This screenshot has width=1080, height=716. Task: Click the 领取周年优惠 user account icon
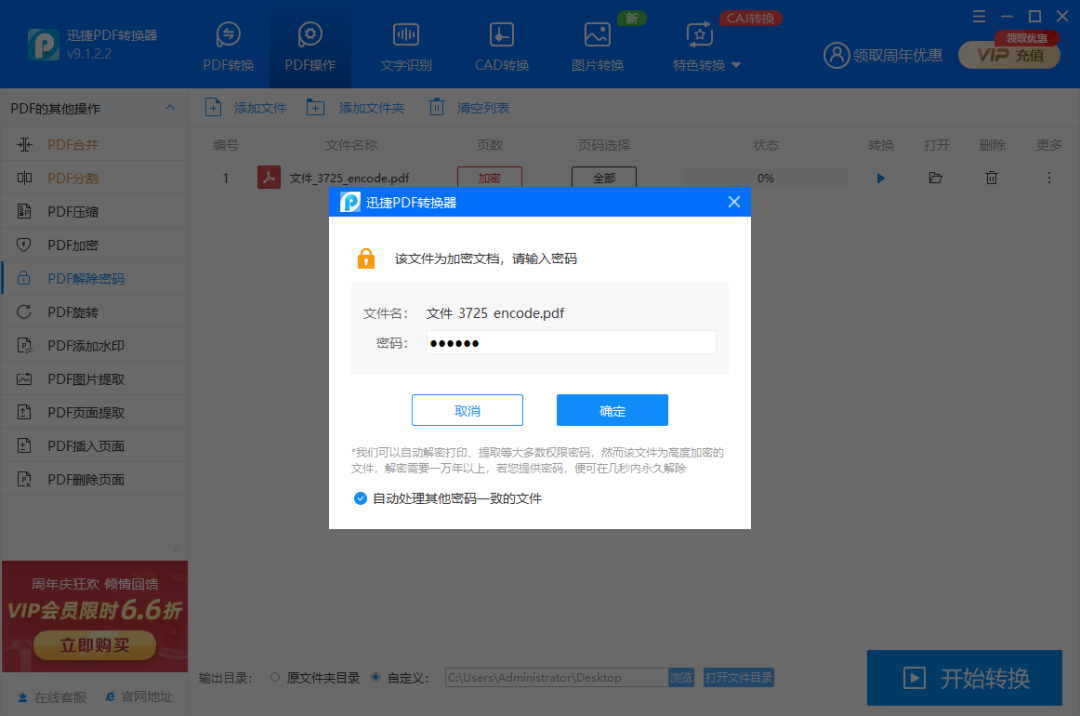click(x=836, y=55)
